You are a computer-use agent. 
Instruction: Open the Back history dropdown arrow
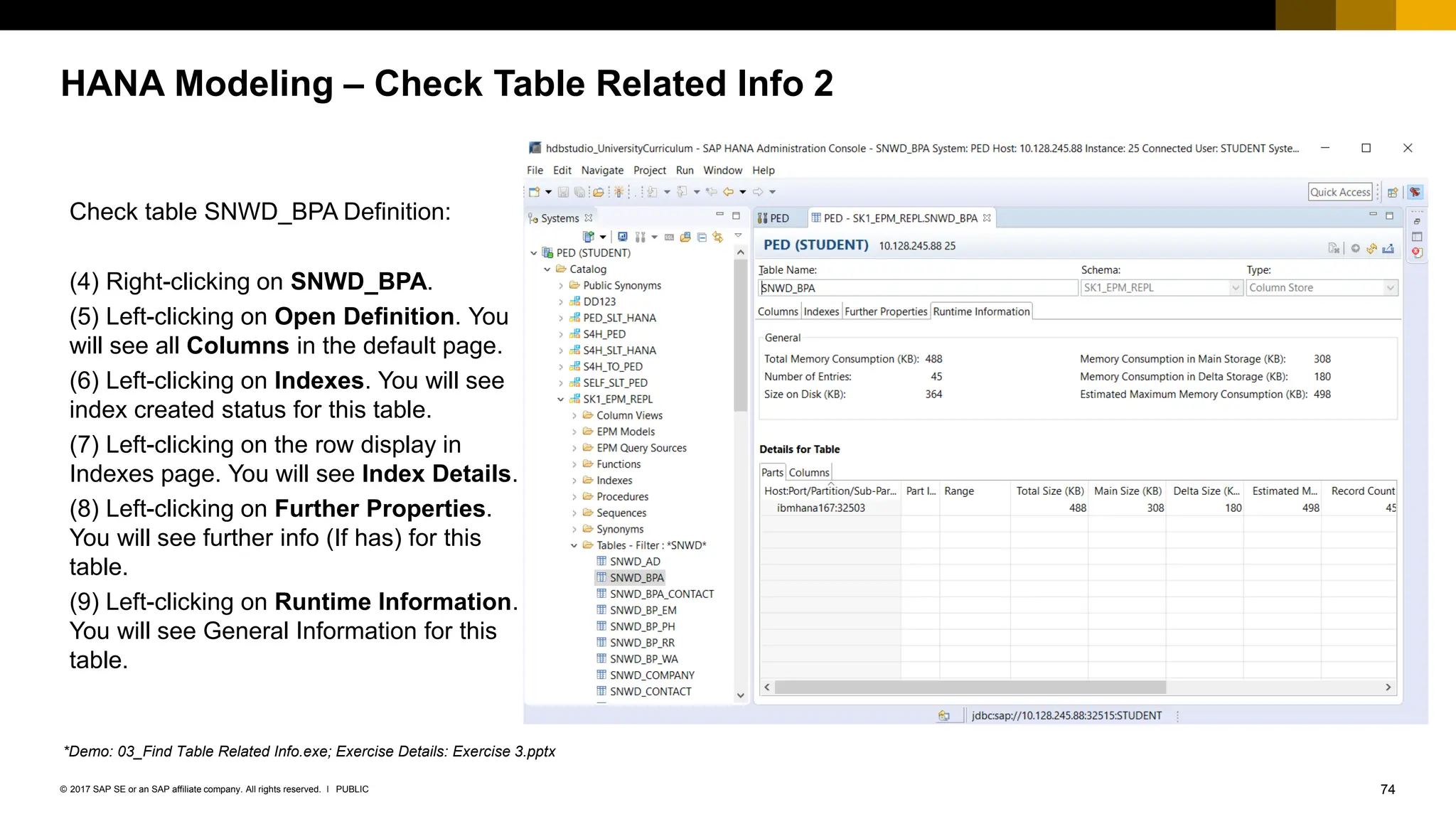click(x=743, y=192)
